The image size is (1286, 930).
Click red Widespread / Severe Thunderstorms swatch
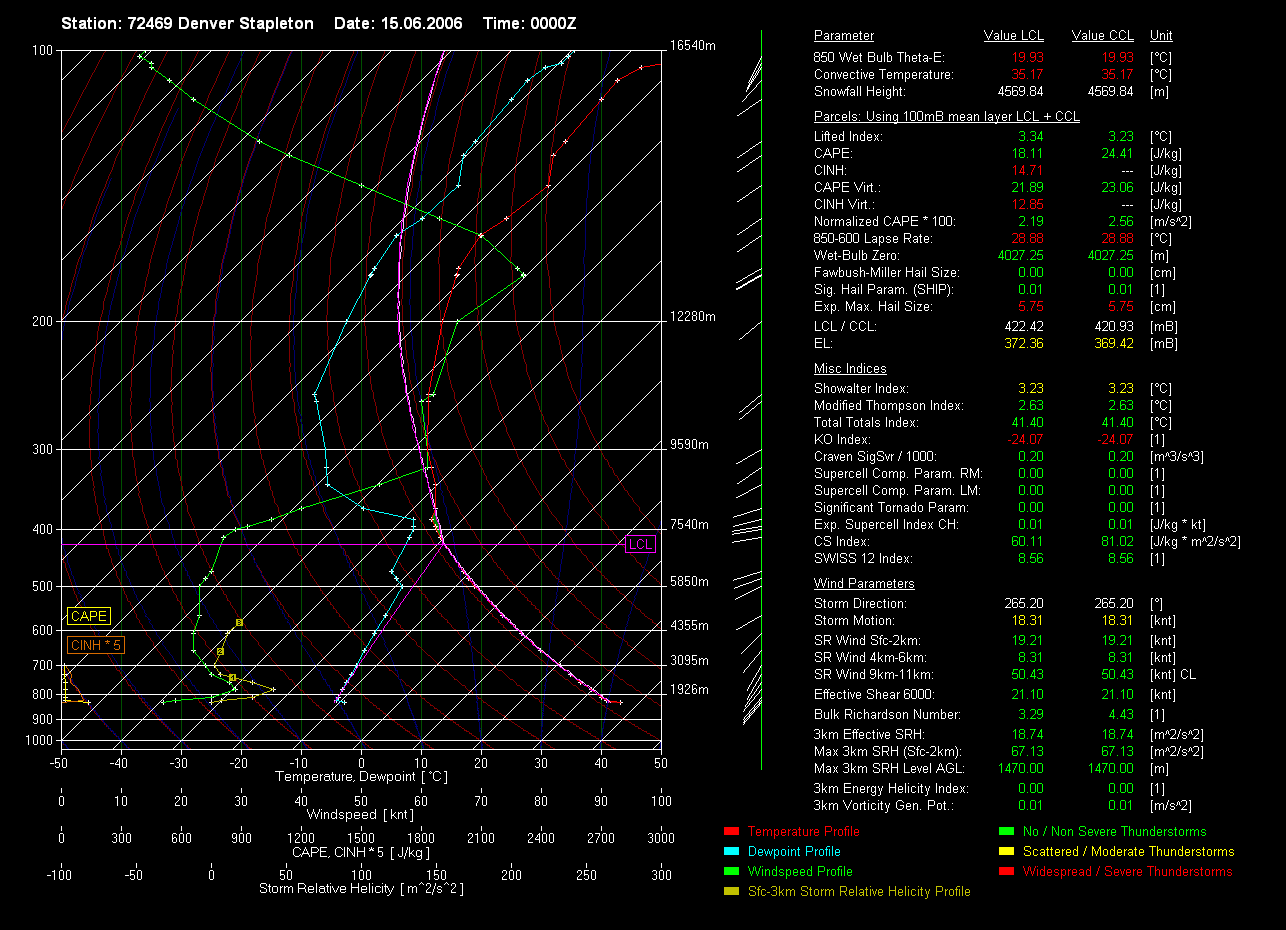tap(1006, 872)
